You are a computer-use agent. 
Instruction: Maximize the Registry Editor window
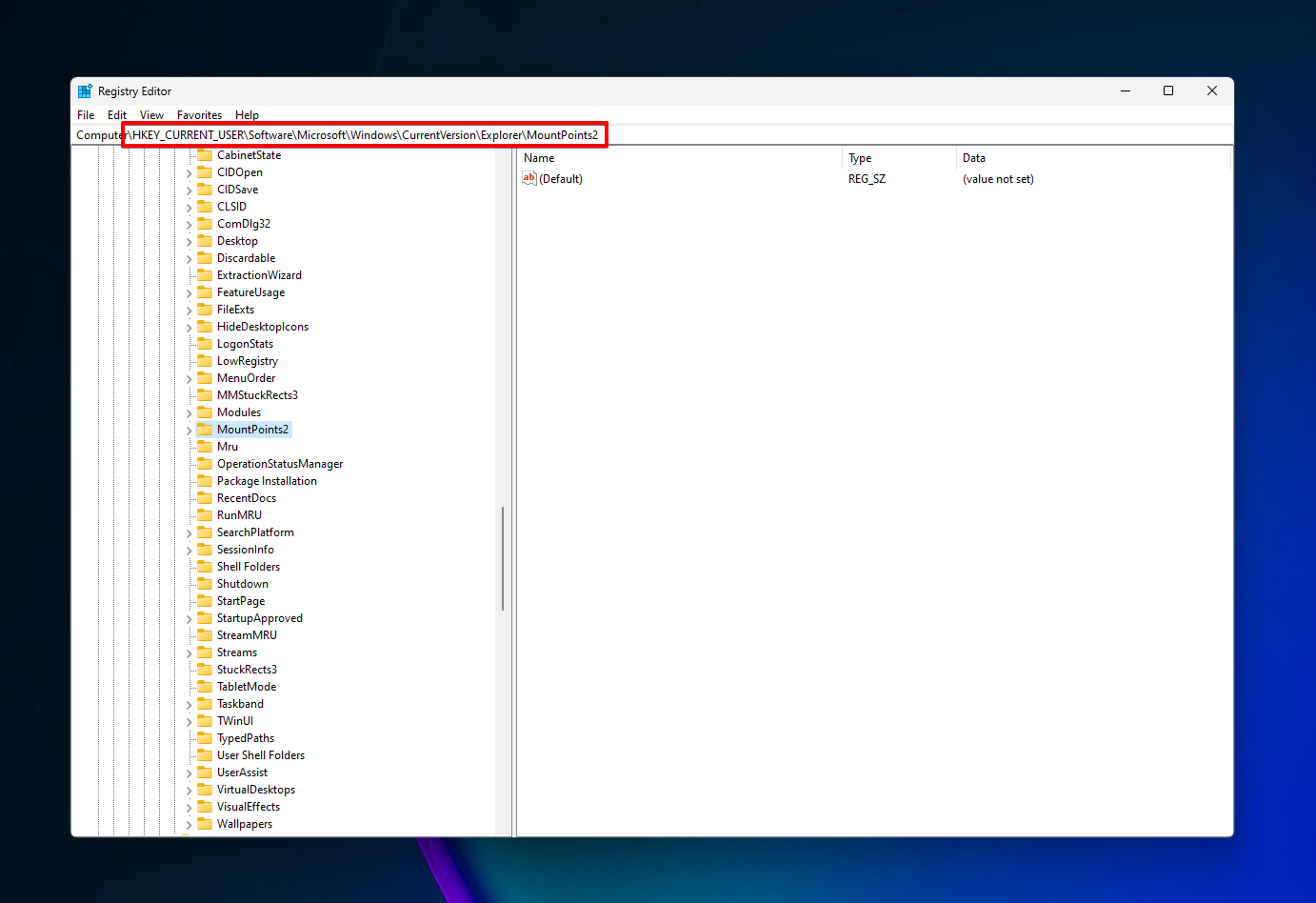coord(1168,91)
